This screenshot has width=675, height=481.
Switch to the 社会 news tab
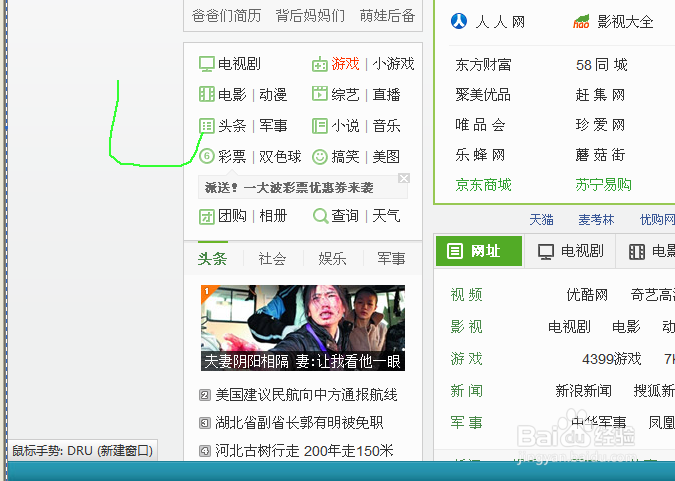[x=272, y=258]
